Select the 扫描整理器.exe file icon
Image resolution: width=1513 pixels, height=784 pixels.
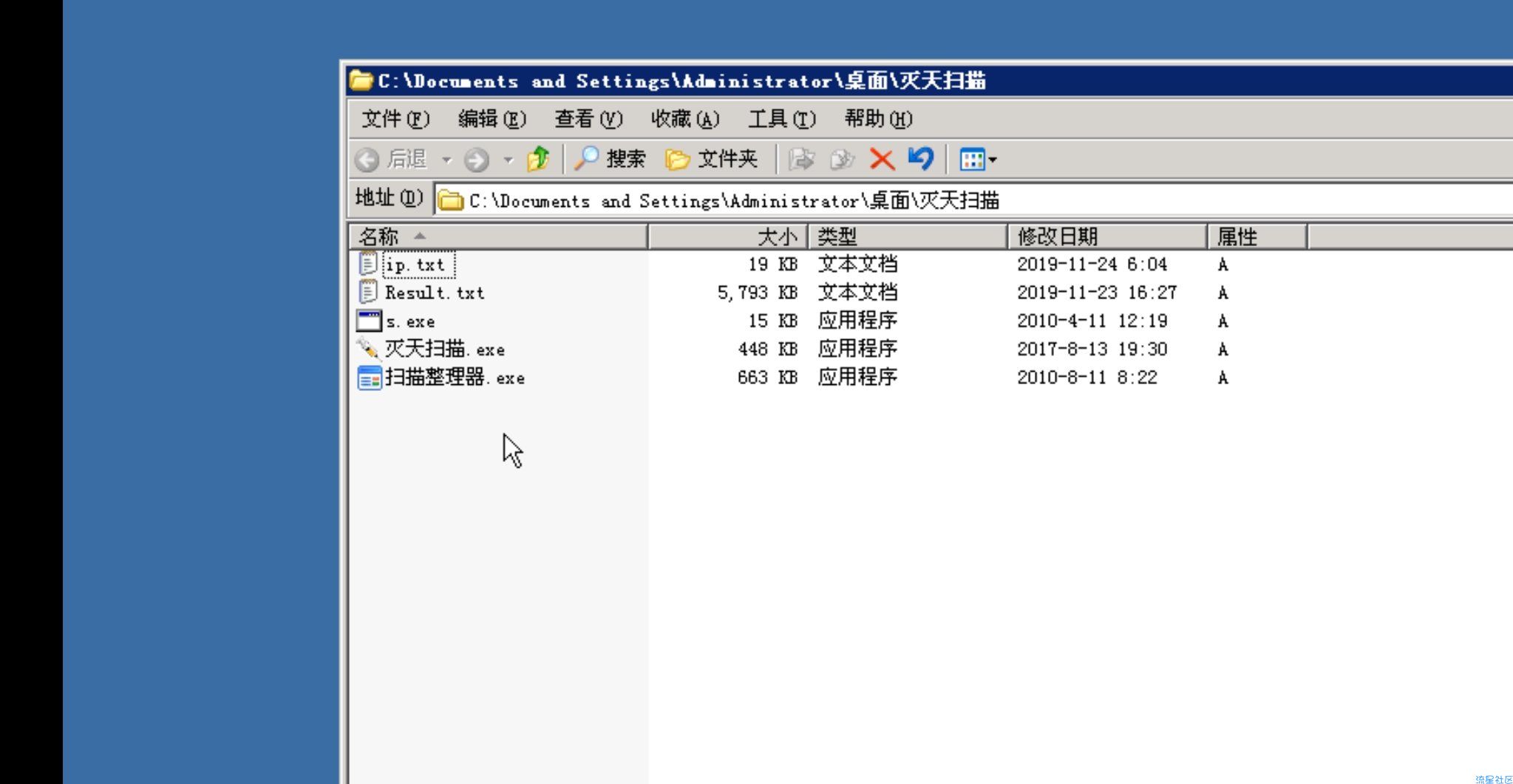click(369, 377)
